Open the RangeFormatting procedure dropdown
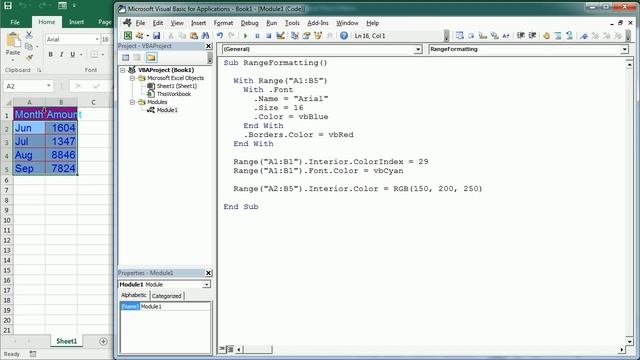Viewport: 640px width, 360px height. (624, 49)
